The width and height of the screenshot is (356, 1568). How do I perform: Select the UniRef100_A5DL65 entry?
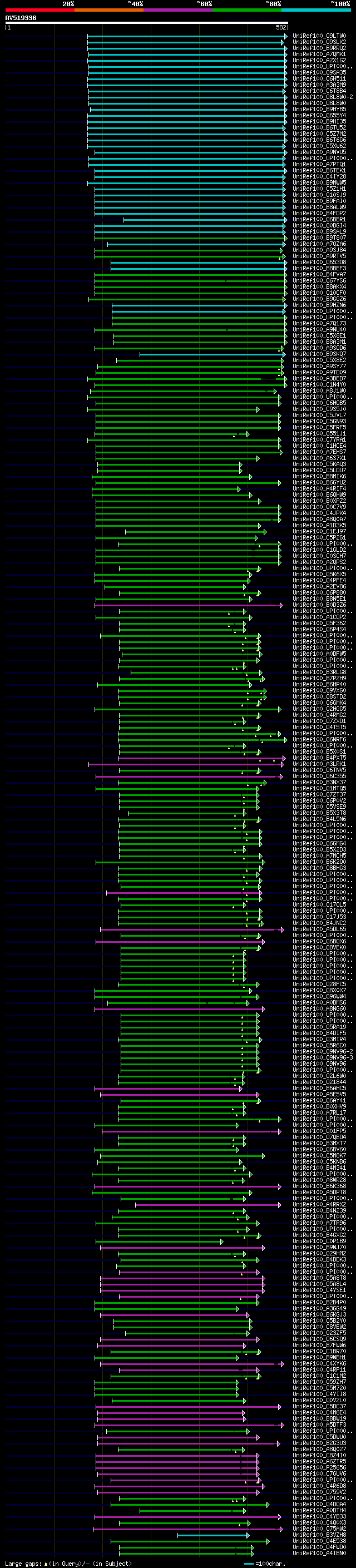point(319,929)
